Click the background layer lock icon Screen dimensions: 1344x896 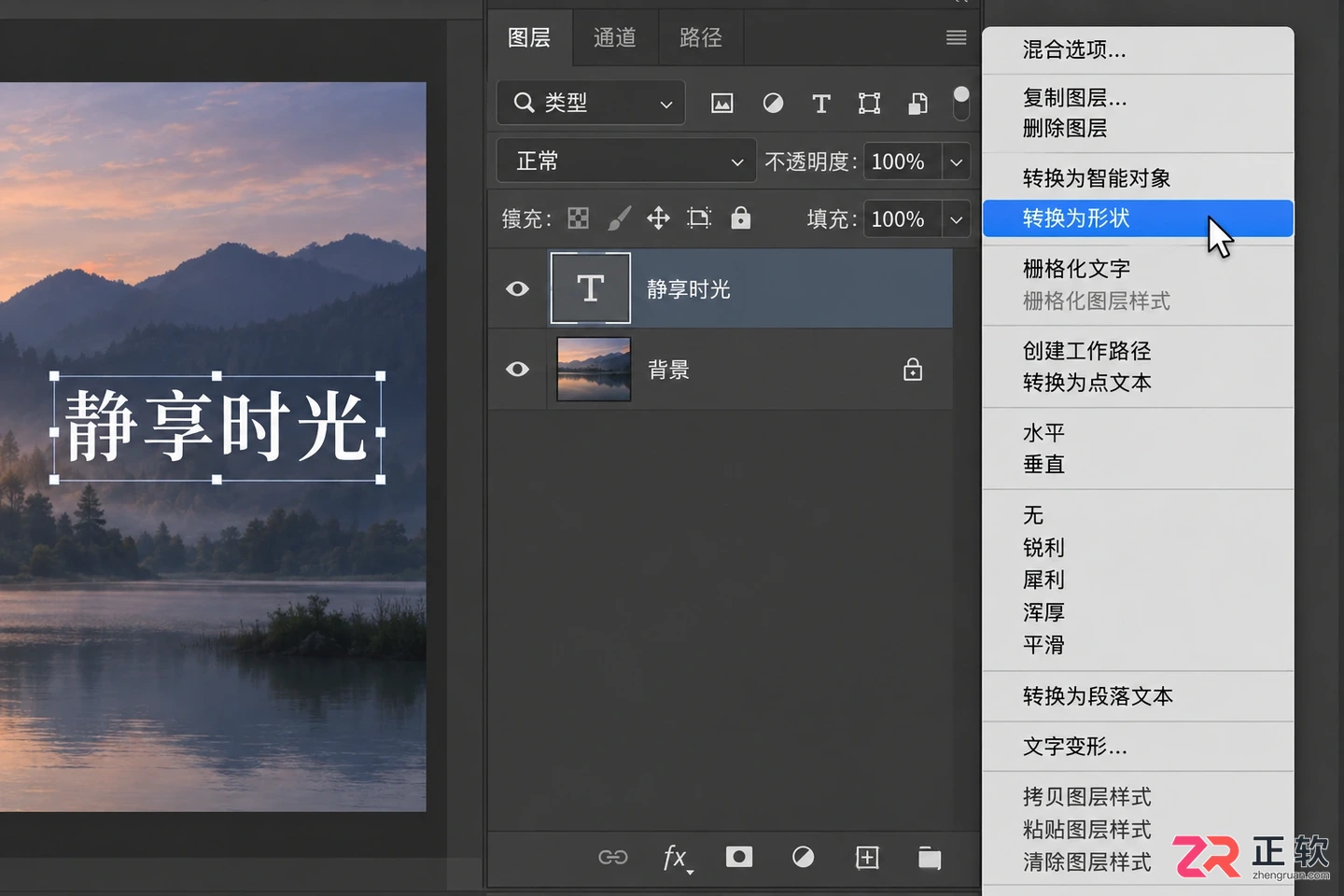click(913, 370)
